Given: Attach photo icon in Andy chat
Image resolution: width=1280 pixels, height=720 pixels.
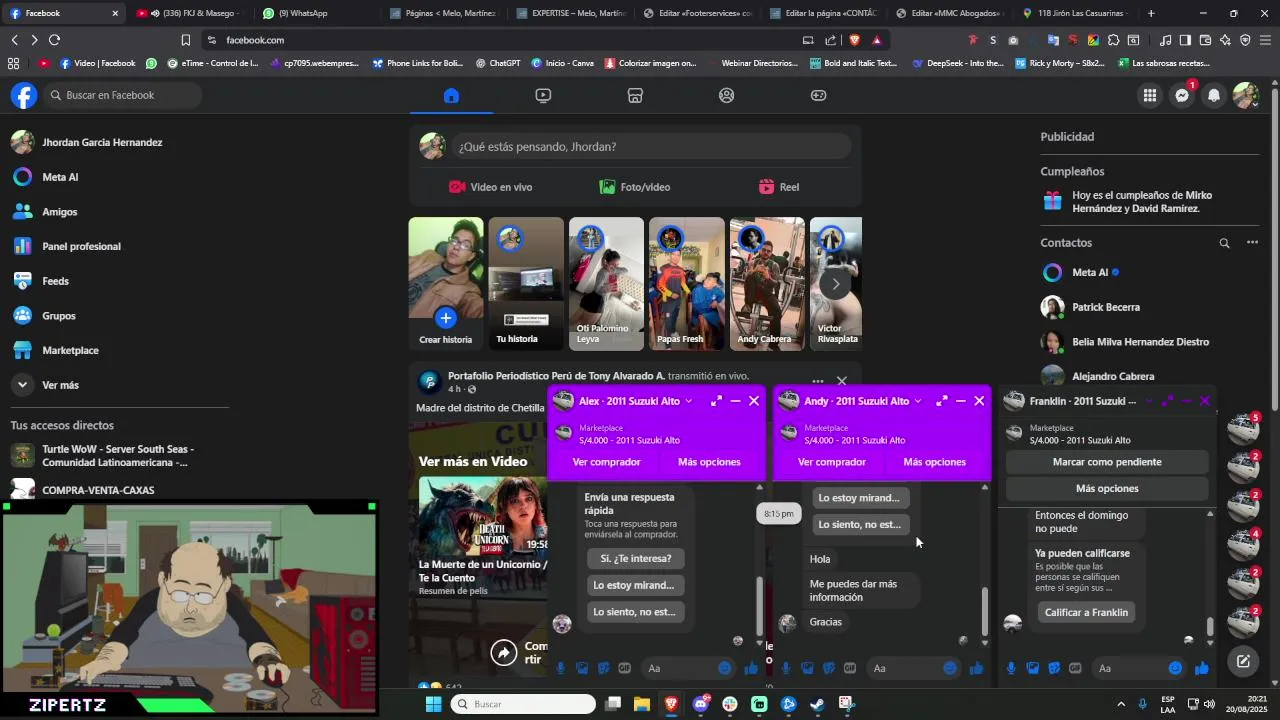Looking at the screenshot, I should coord(807,668).
